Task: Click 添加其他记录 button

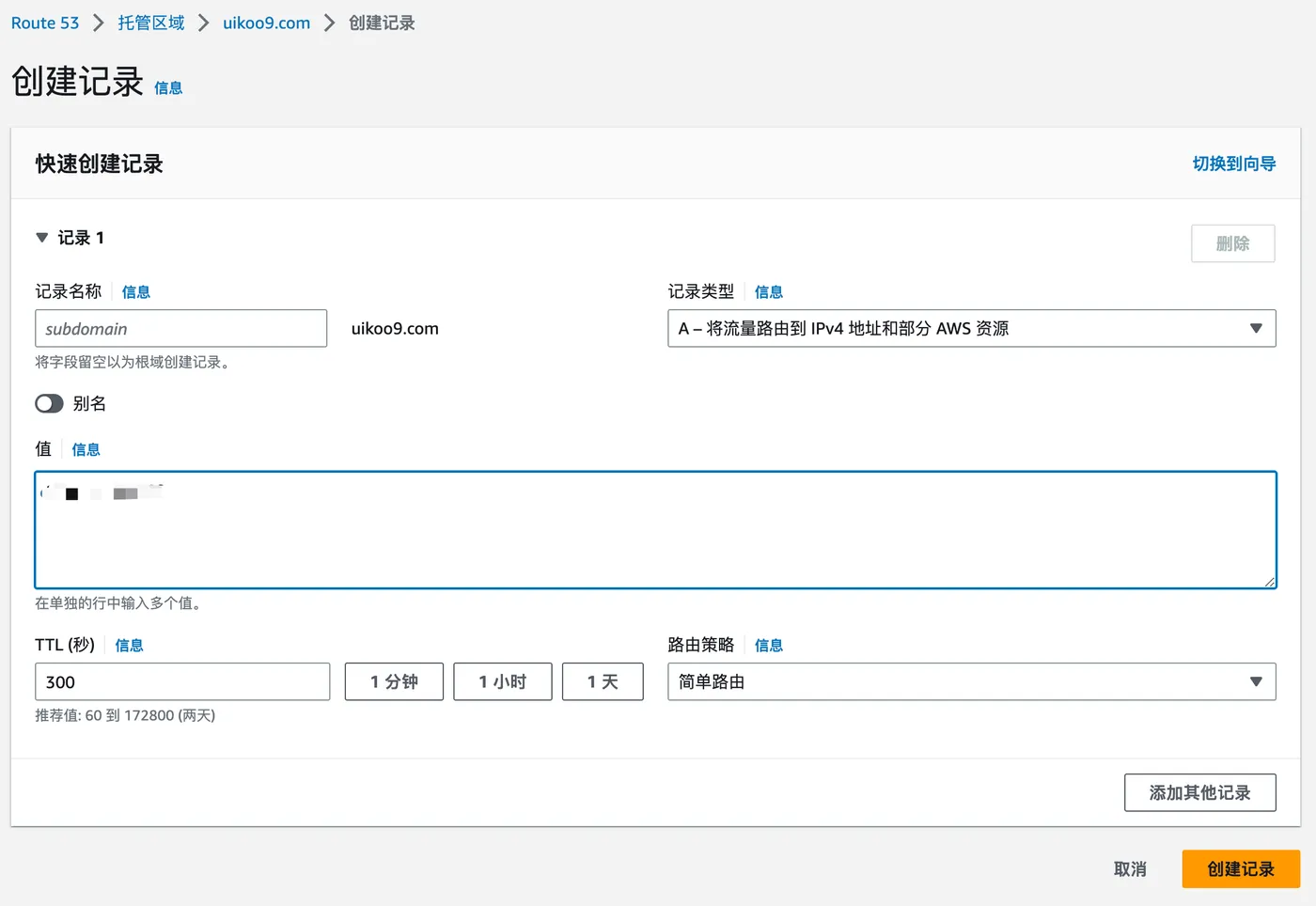Action: click(x=1199, y=792)
